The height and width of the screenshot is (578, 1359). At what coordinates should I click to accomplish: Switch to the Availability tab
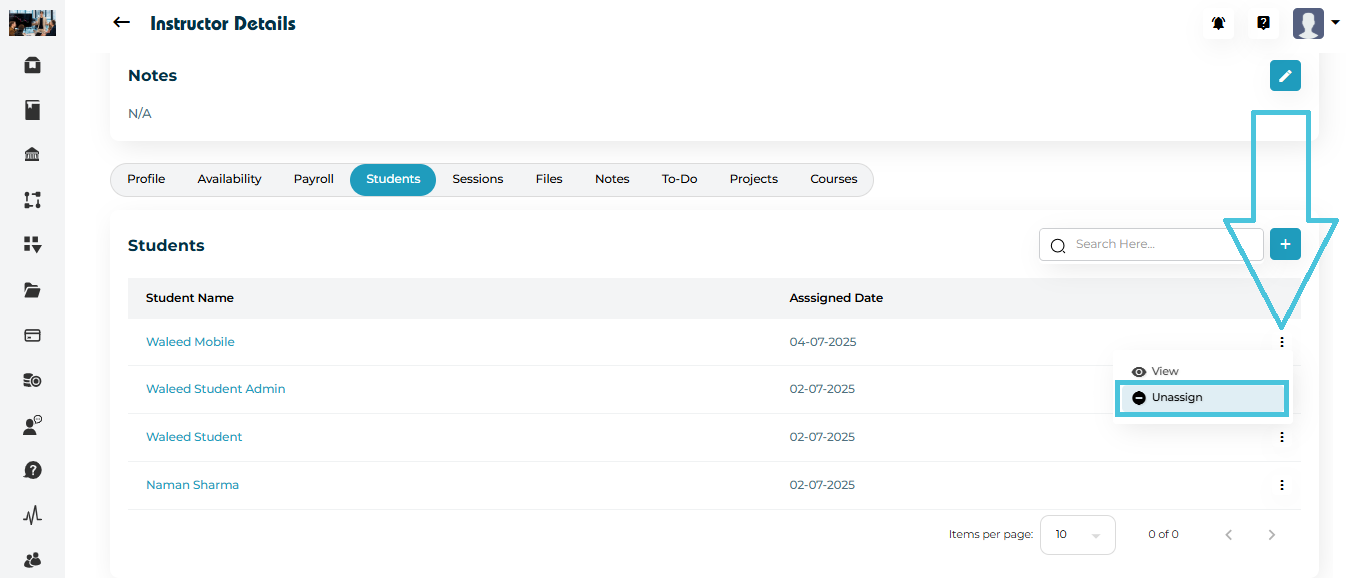[229, 179]
